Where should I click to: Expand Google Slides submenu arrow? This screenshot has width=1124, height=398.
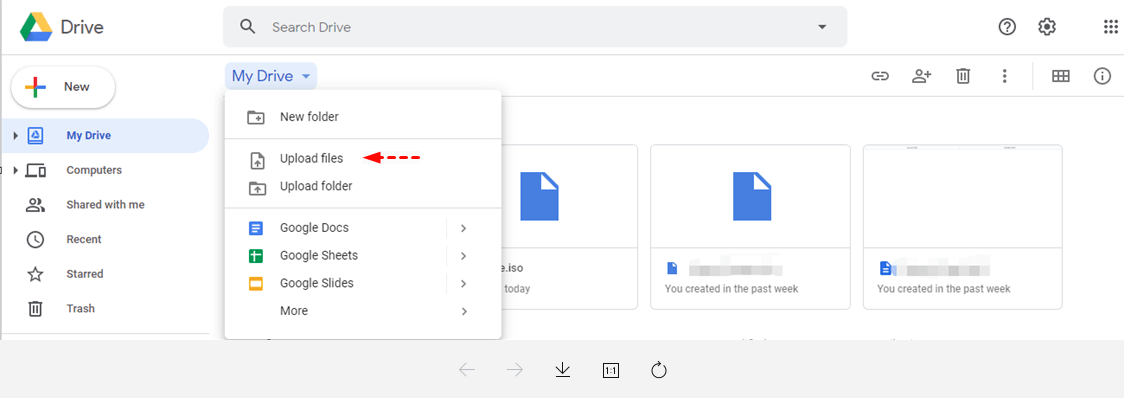(464, 283)
